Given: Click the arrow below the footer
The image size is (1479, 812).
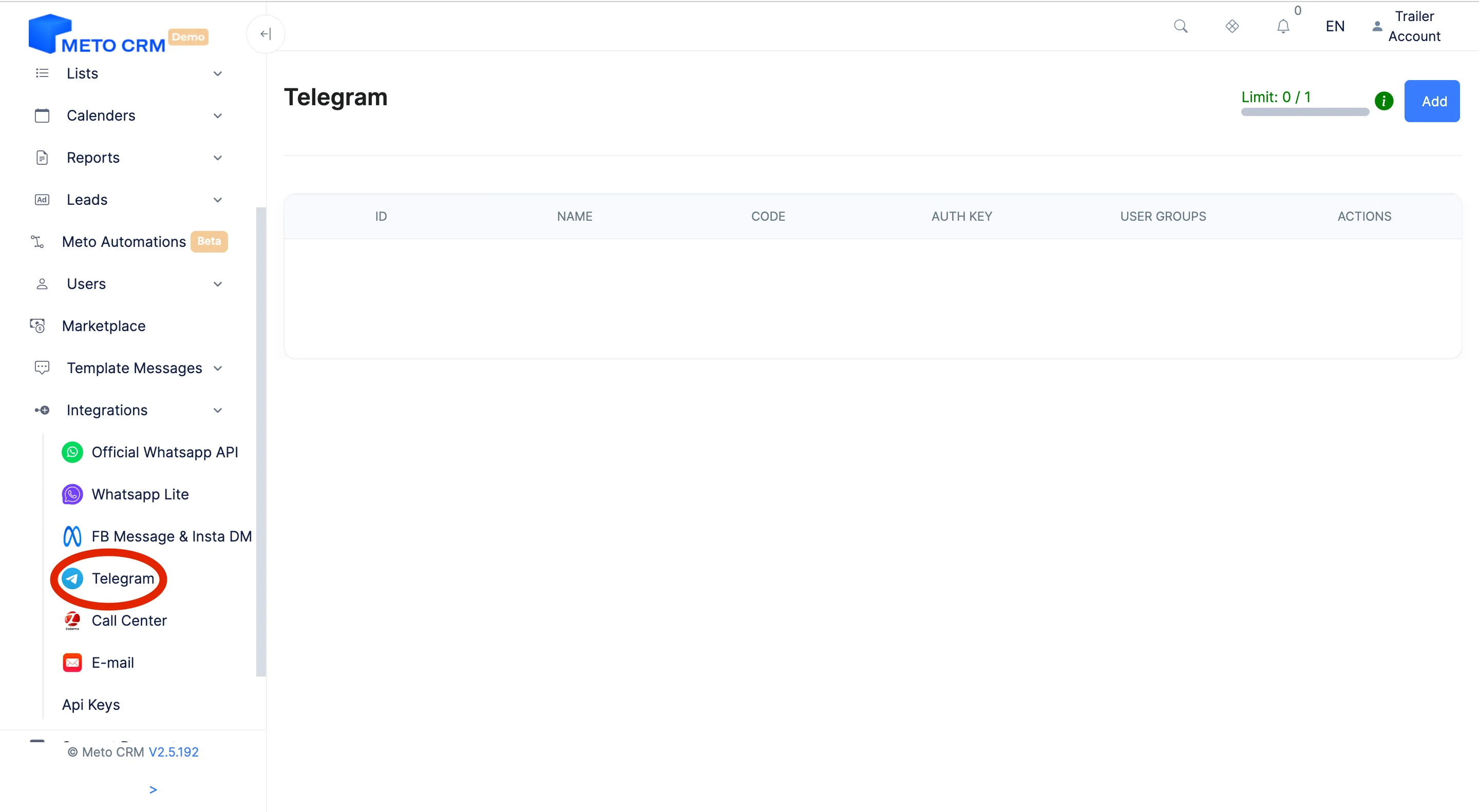Looking at the screenshot, I should pos(153,790).
